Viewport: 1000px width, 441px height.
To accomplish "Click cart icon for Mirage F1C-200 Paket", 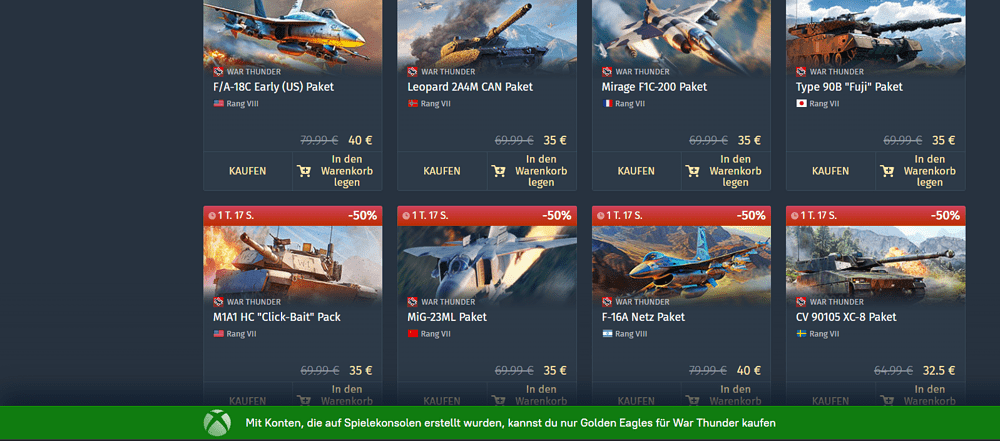I will point(692,171).
